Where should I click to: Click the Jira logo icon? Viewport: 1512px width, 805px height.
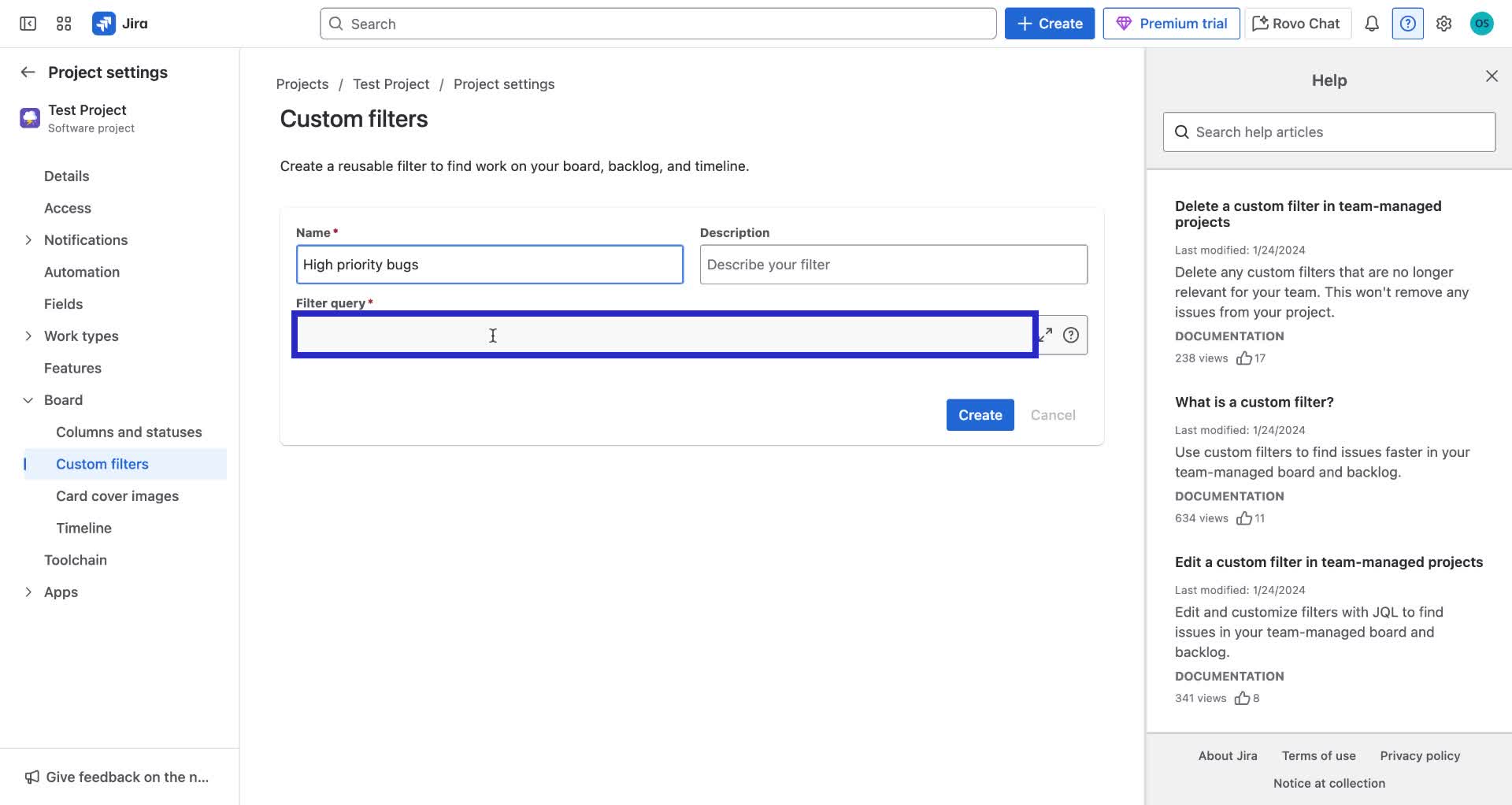pos(103,23)
